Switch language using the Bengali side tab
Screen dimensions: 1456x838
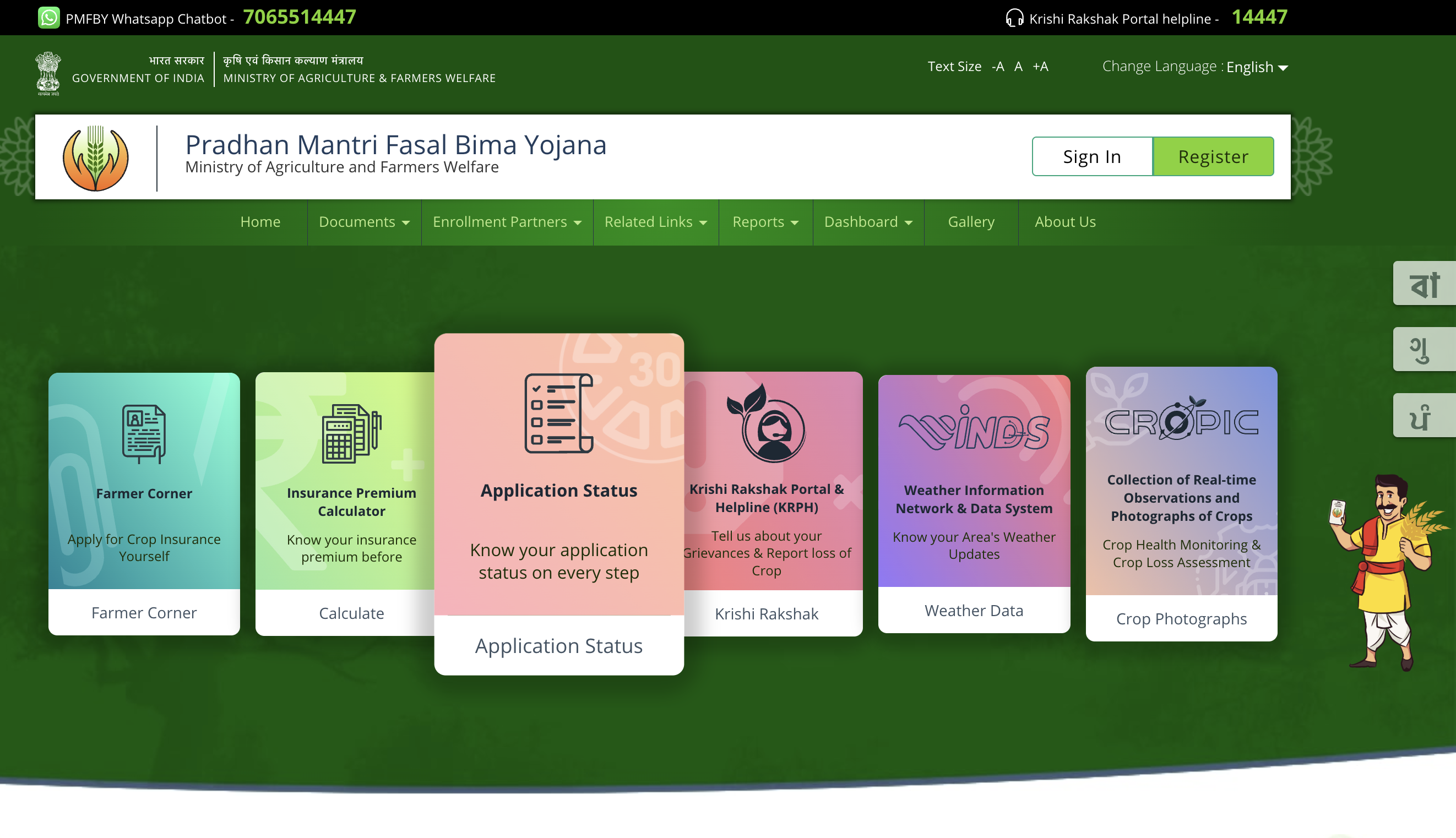click(1425, 284)
